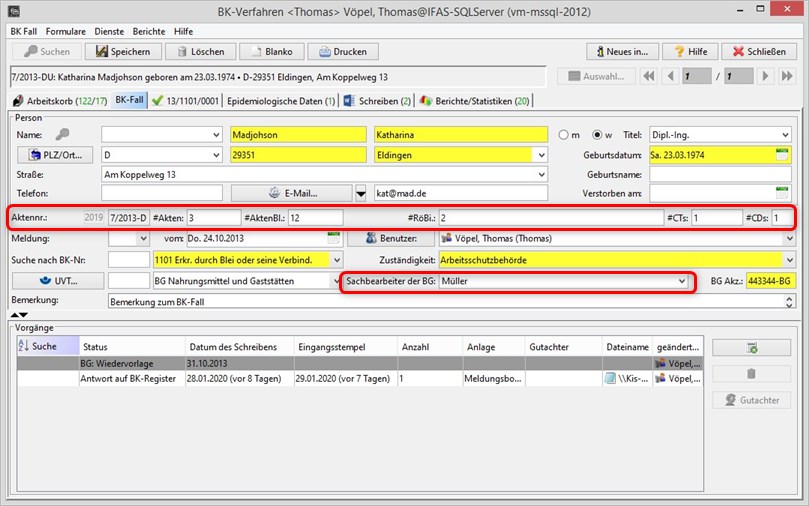Jump to the last record arrow
Screen dimensions: 809x506
787,76
